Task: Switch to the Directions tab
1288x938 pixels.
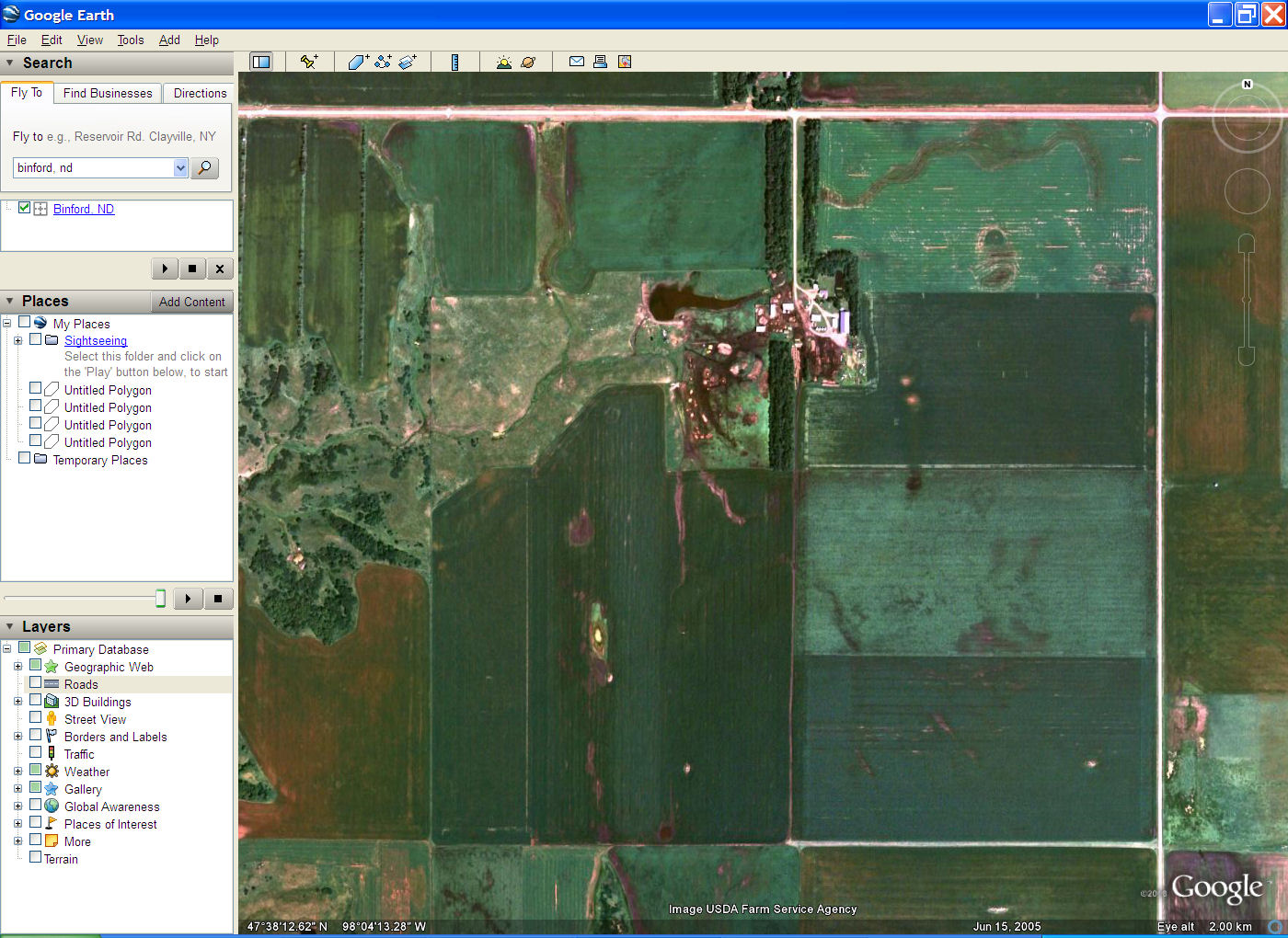Action: (x=200, y=93)
